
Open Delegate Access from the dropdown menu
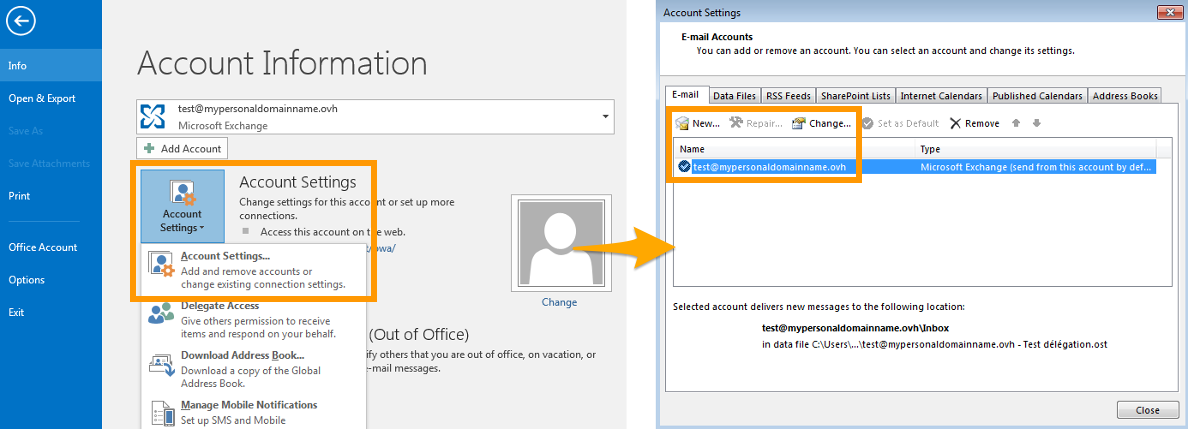point(220,306)
